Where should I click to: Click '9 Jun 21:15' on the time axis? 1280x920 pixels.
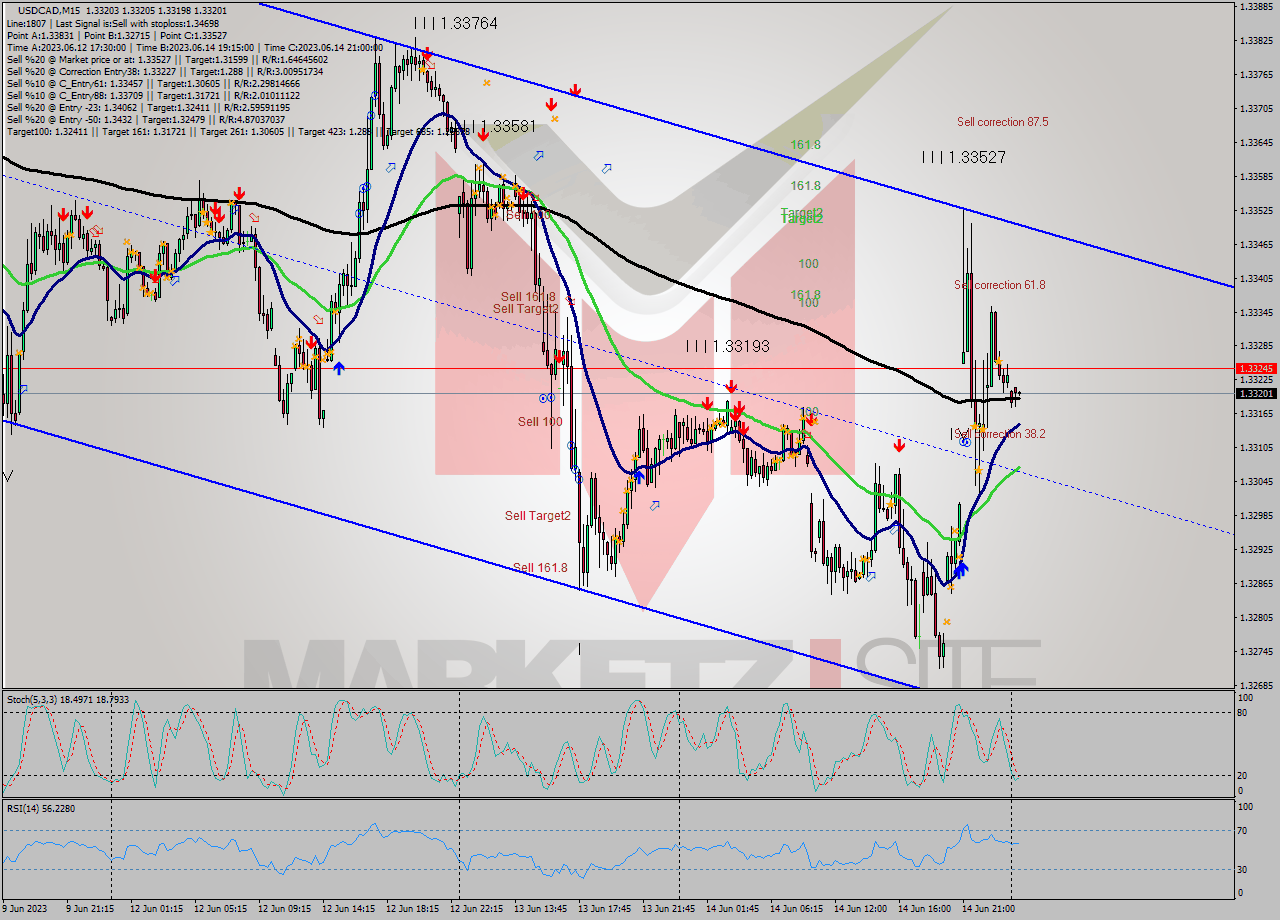tap(89, 909)
